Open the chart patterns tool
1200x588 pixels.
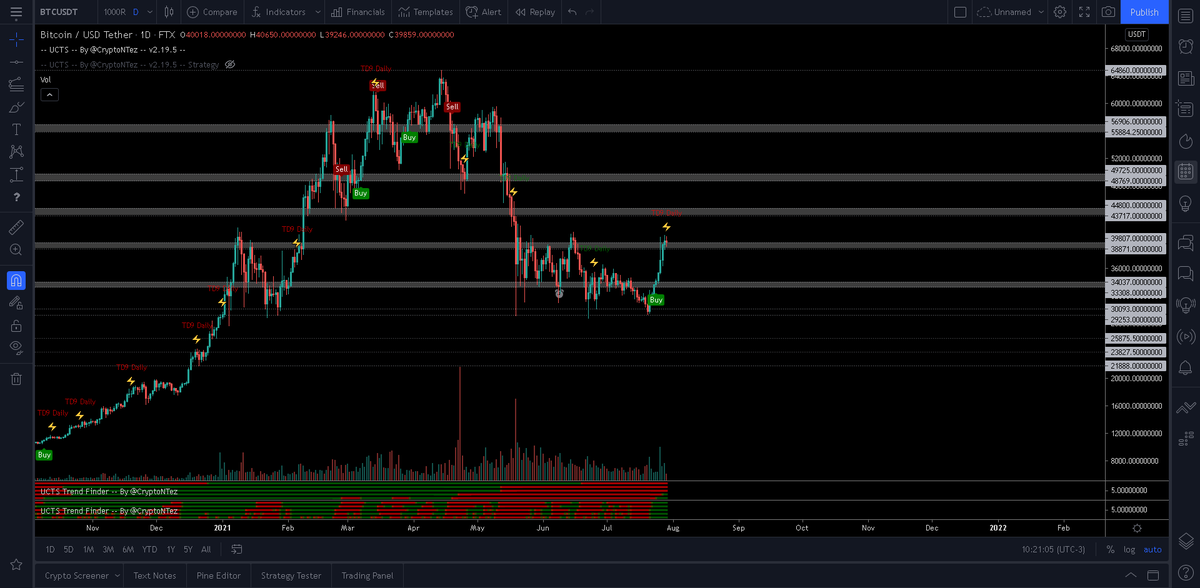[16, 152]
